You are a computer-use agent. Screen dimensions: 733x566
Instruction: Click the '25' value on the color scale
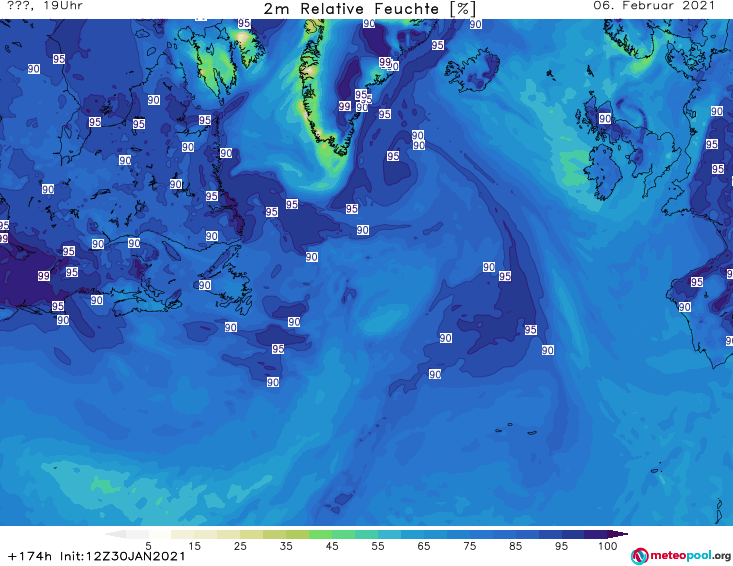240,546
